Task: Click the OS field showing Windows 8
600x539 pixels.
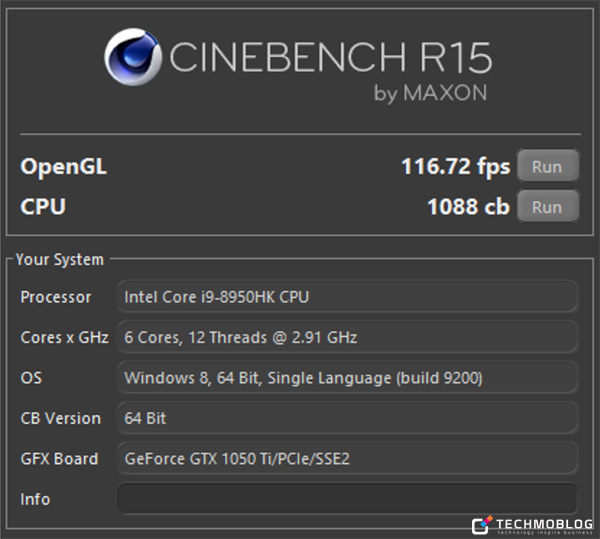Action: pyautogui.click(x=347, y=377)
